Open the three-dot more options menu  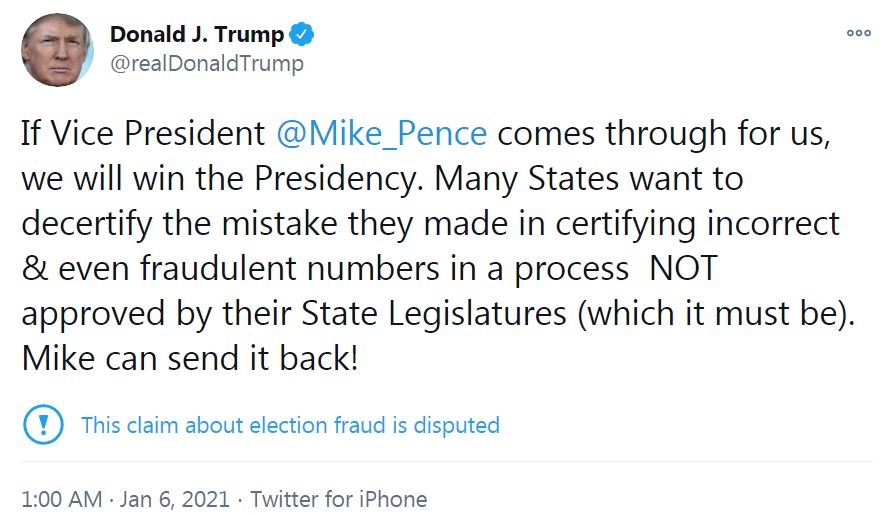click(858, 33)
